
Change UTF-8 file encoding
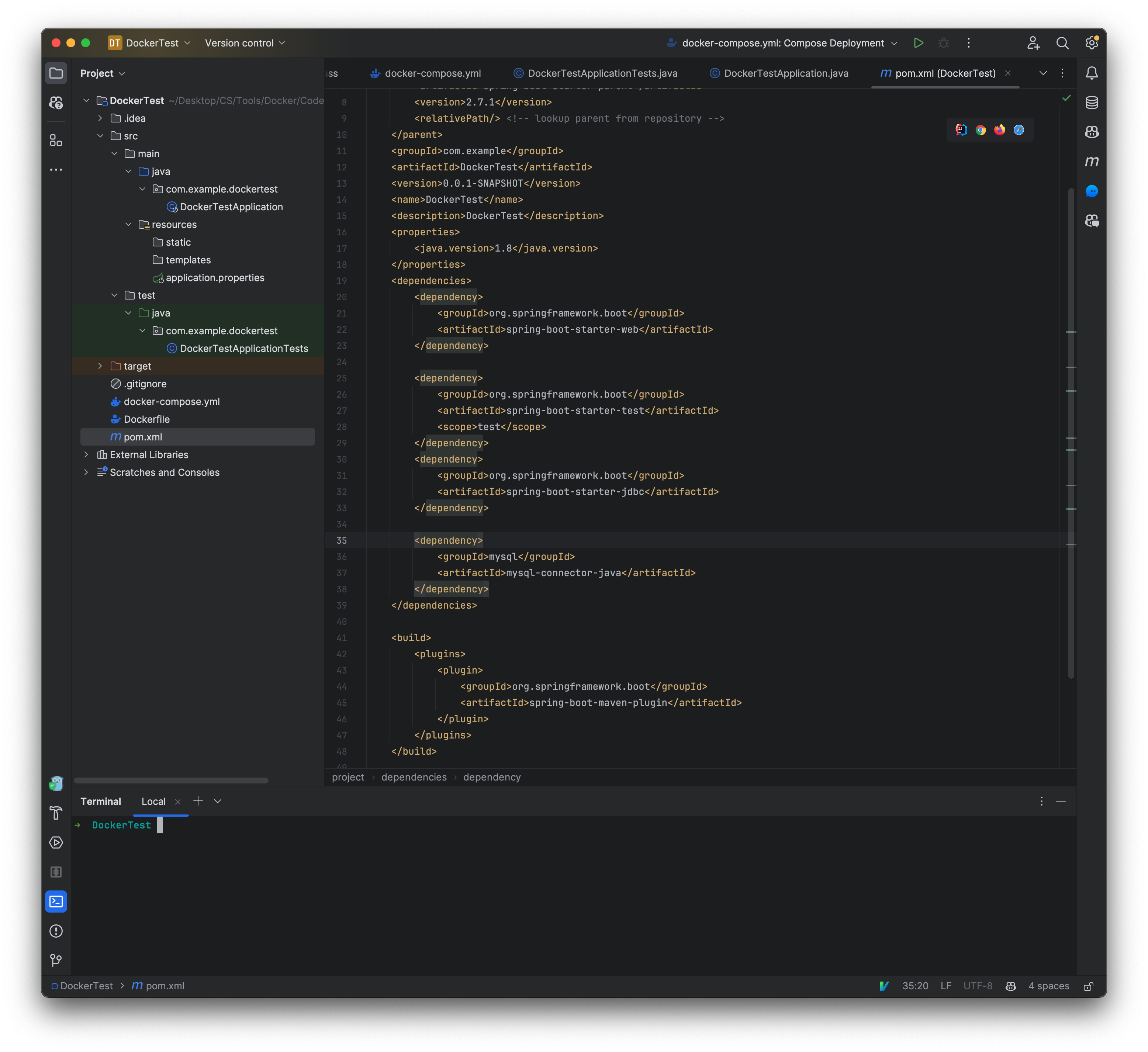click(x=978, y=987)
